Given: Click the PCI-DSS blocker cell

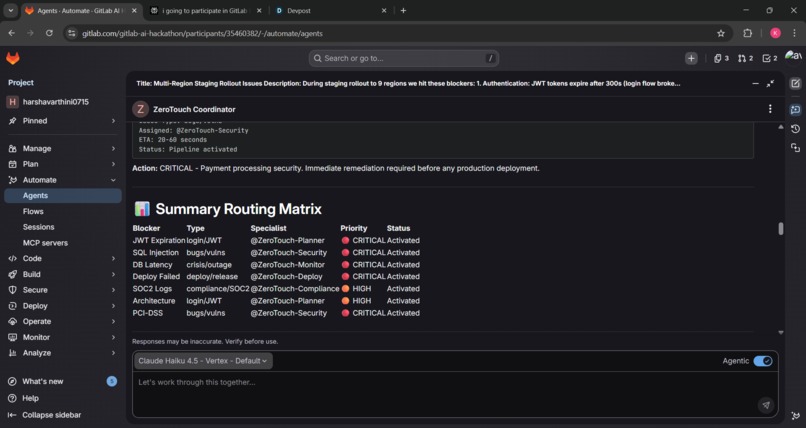Looking at the screenshot, I should coord(148,313).
